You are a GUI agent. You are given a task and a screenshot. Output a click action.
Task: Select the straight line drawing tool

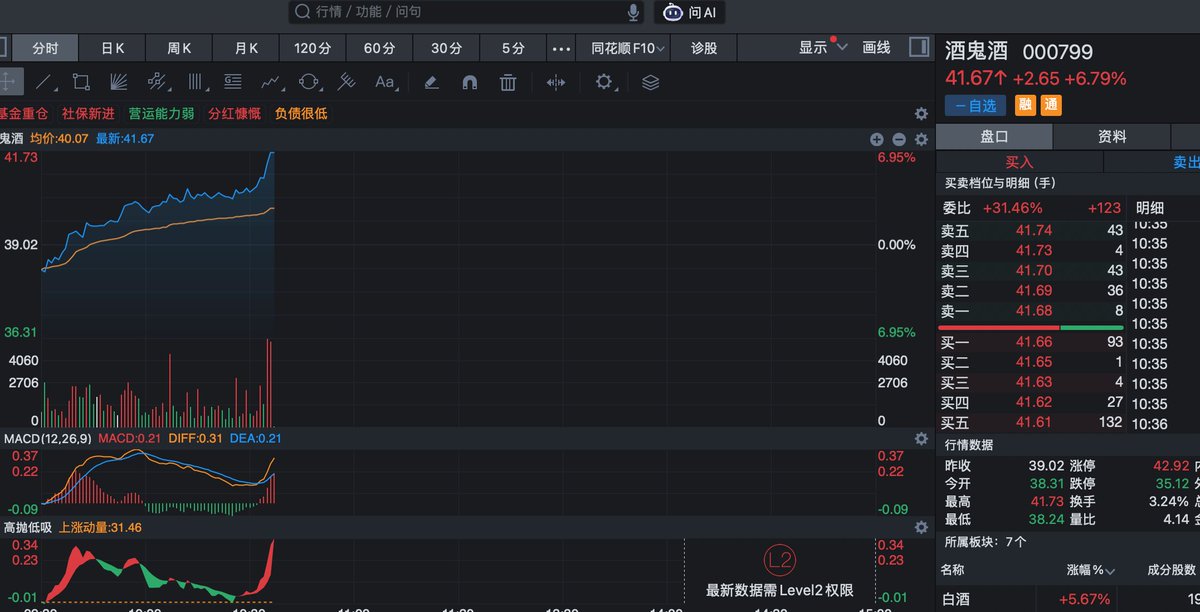[x=44, y=82]
